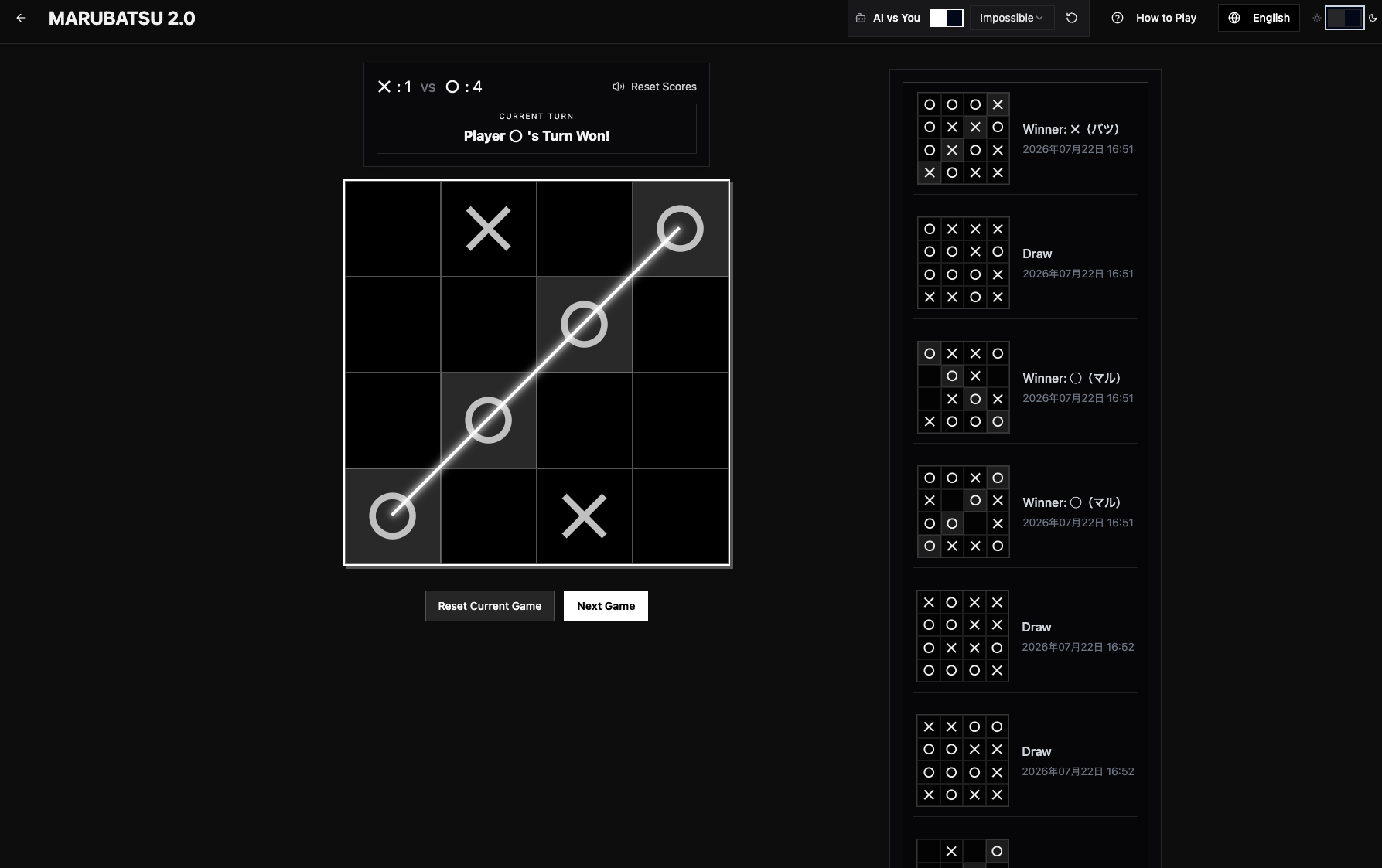Click the first Draw history board at 16:51

point(964,263)
